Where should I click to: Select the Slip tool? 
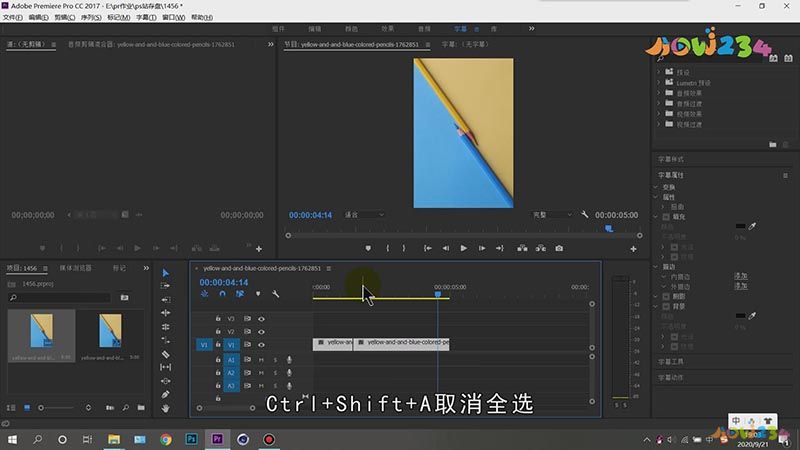pos(165,367)
